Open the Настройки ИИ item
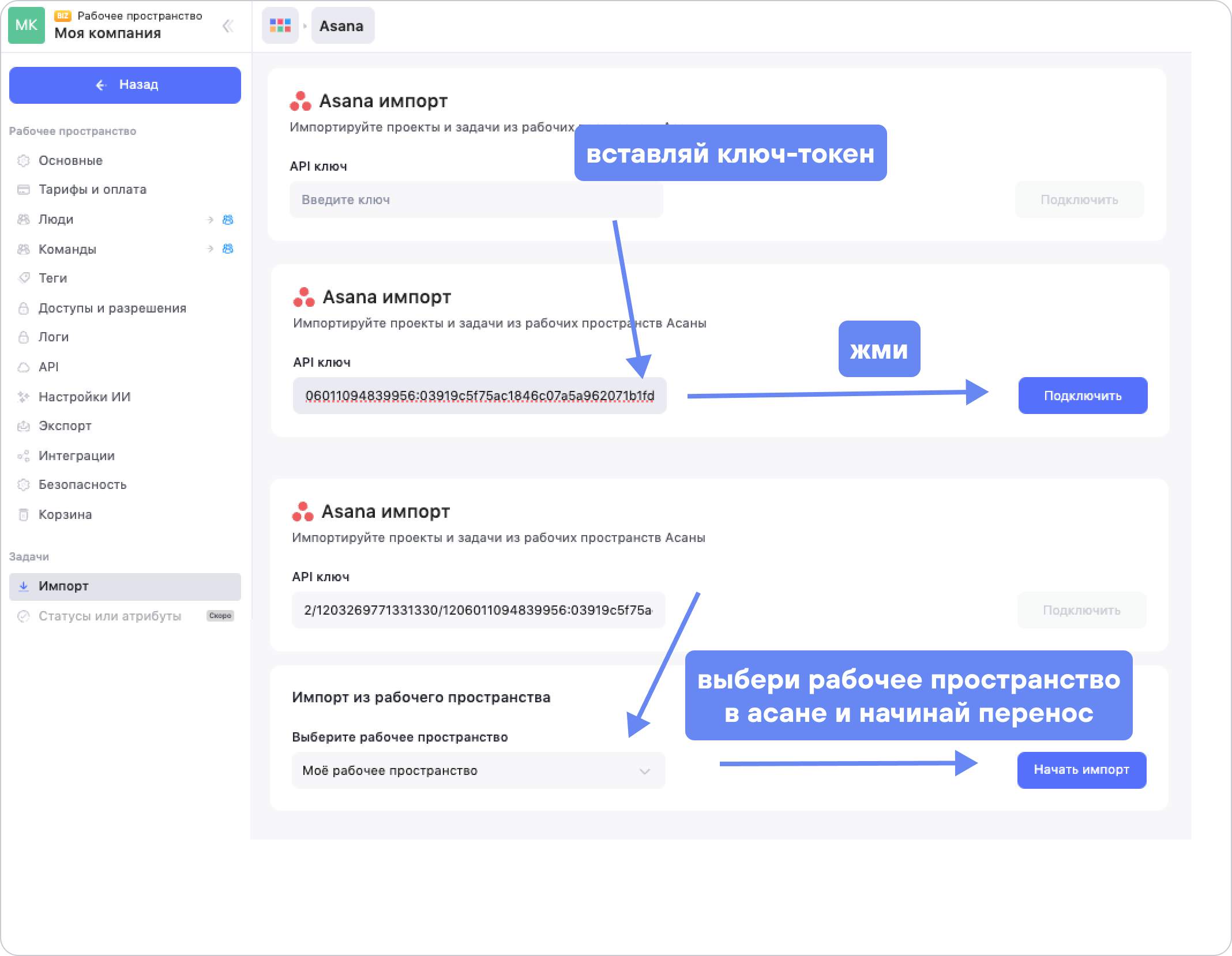The height and width of the screenshot is (956, 1232). coord(125,397)
